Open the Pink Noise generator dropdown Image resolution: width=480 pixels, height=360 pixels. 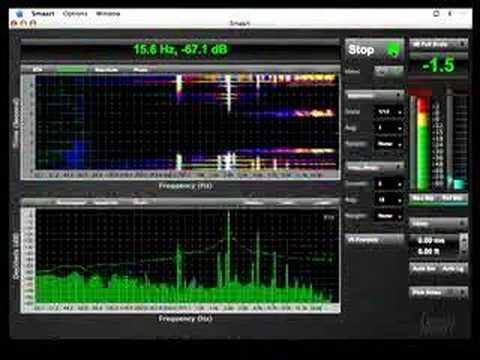coord(438,292)
